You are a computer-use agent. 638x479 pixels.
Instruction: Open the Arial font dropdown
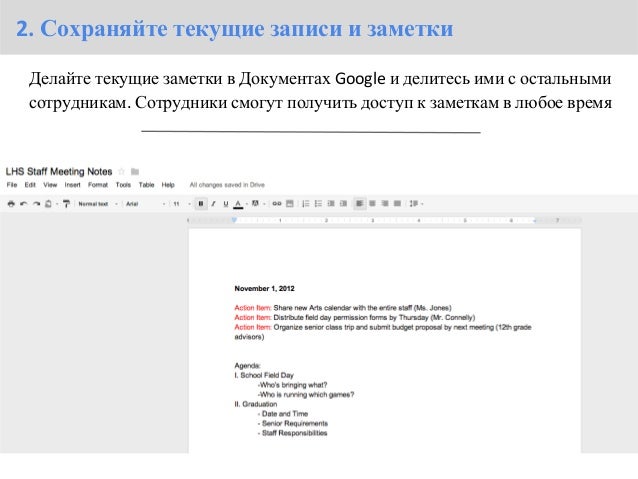point(145,204)
